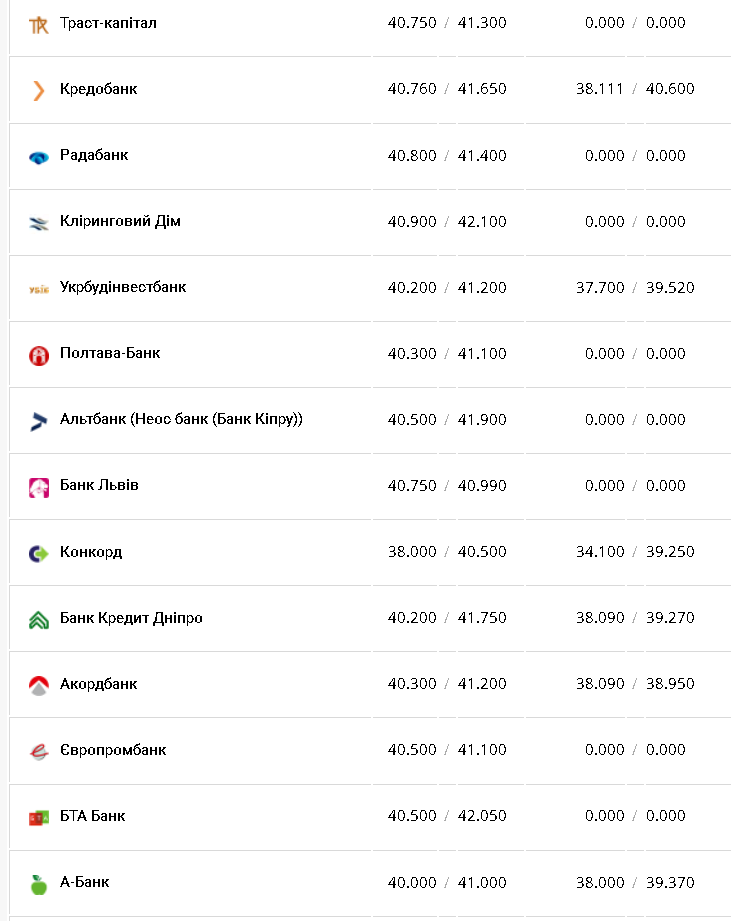The image size is (731, 921).
Task: Click the pink Банк Львів logo icon
Action: pyautogui.click(x=39, y=487)
